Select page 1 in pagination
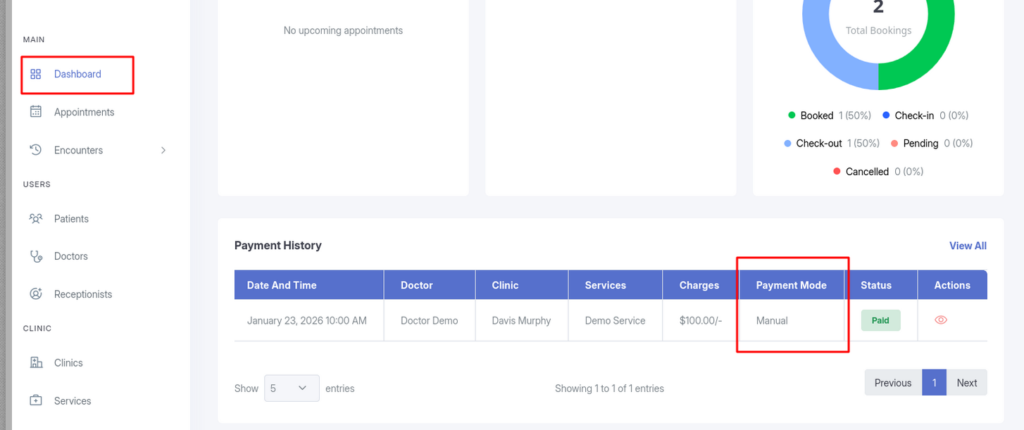 [933, 382]
